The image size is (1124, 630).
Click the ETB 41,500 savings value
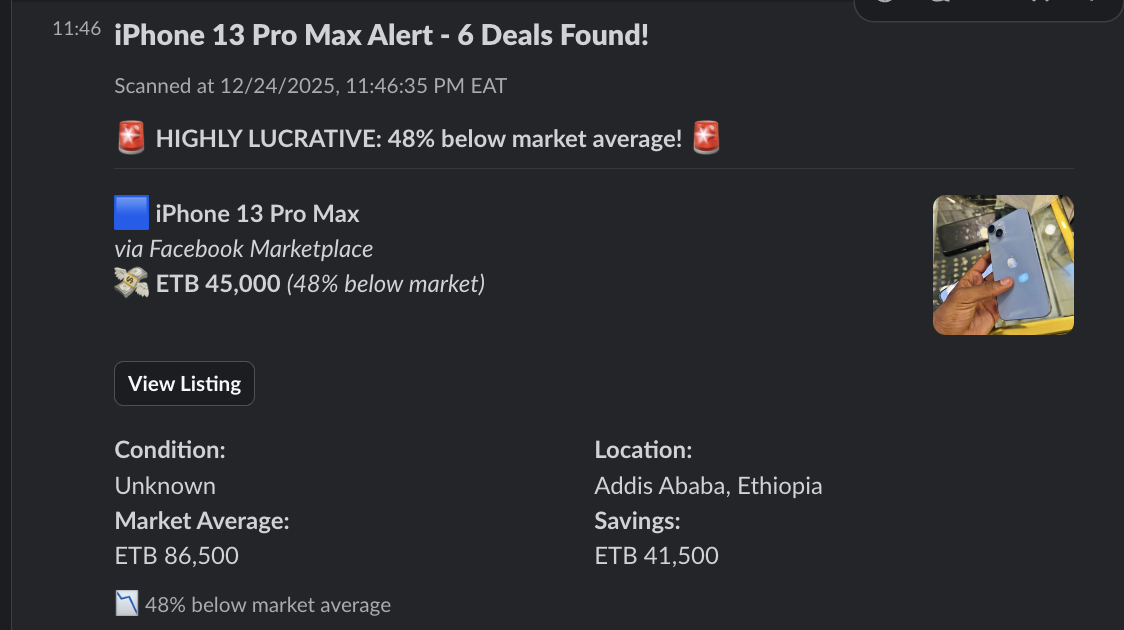tap(656, 555)
